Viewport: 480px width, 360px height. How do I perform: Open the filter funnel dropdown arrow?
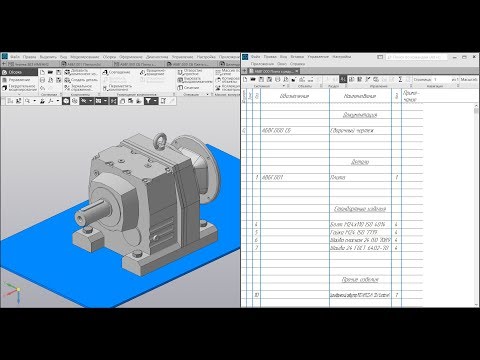pos(155,101)
